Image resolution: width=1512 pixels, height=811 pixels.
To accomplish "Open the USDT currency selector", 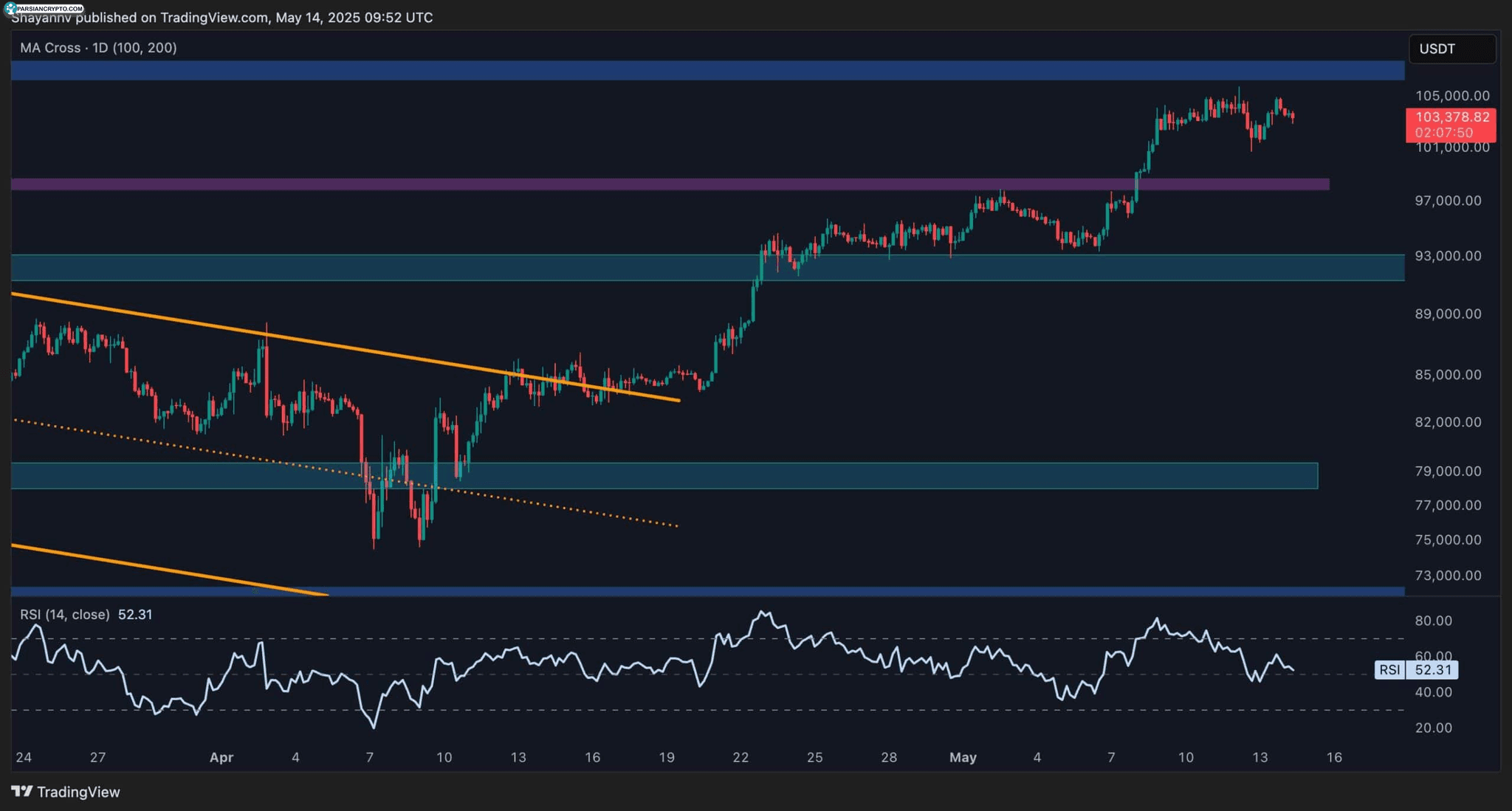I will pyautogui.click(x=1452, y=49).
